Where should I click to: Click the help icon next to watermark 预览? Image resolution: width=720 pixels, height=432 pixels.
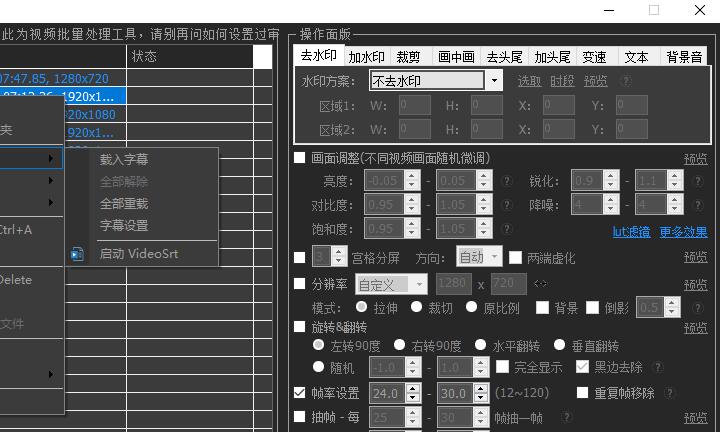tap(626, 81)
